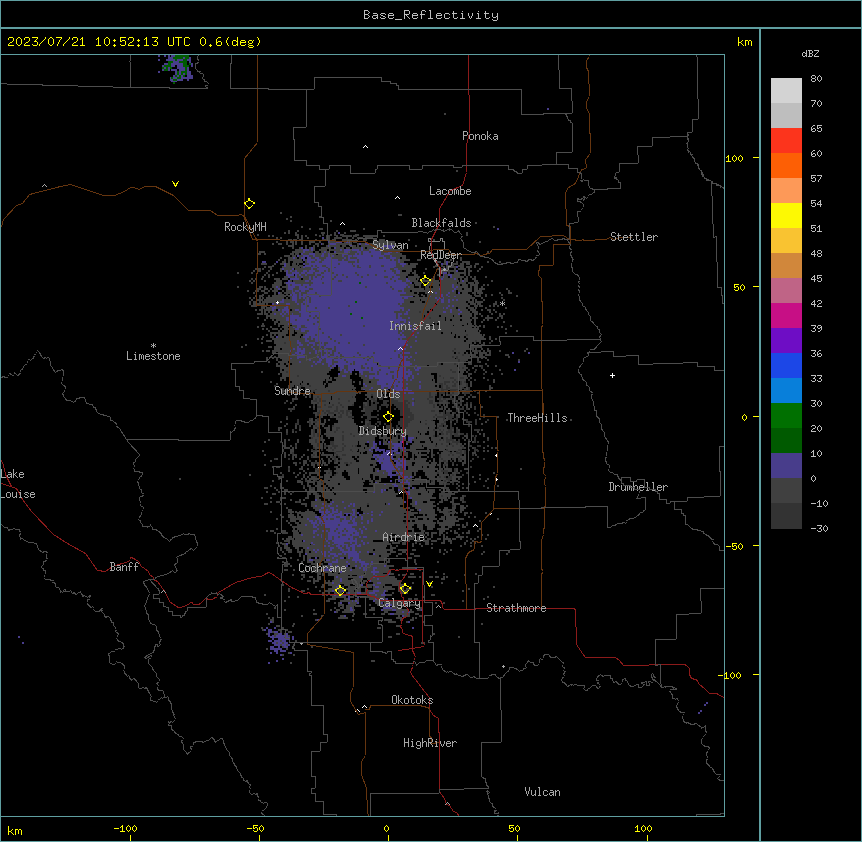The width and height of the screenshot is (862, 842).
Task: Click the HighRiver label
Action: point(430,743)
